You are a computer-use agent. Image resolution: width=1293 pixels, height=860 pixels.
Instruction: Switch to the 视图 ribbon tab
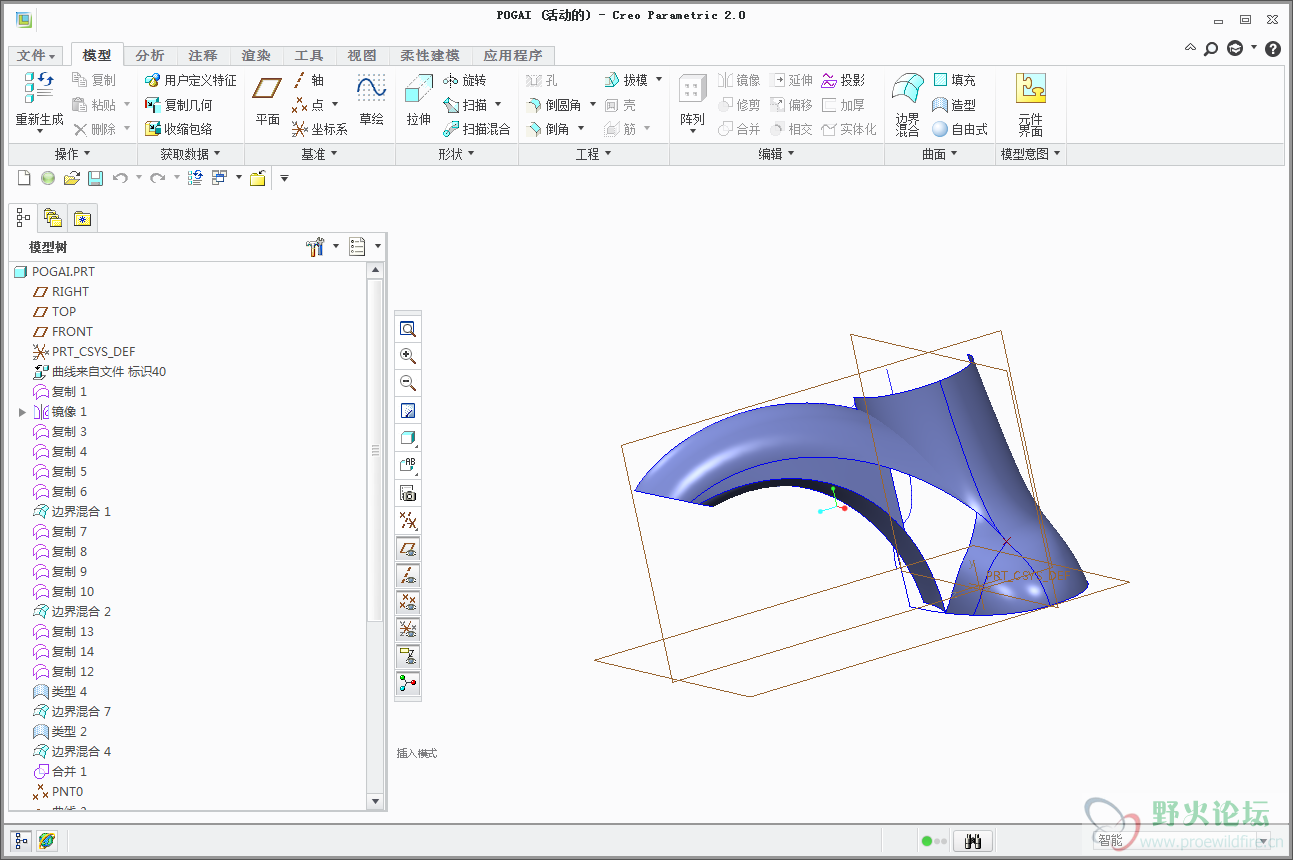click(362, 56)
